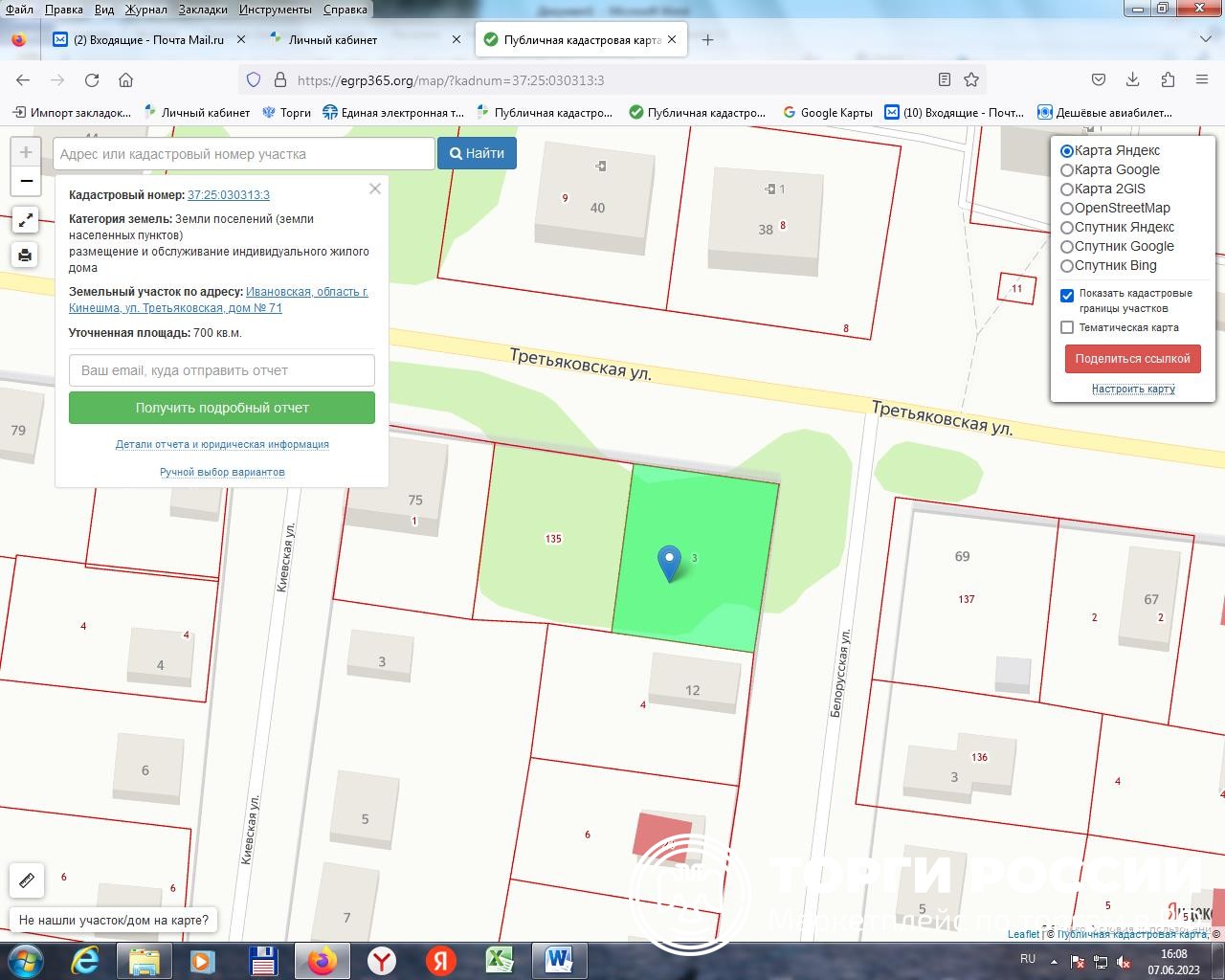
Task: Click the Найти search button
Action: [x=477, y=153]
